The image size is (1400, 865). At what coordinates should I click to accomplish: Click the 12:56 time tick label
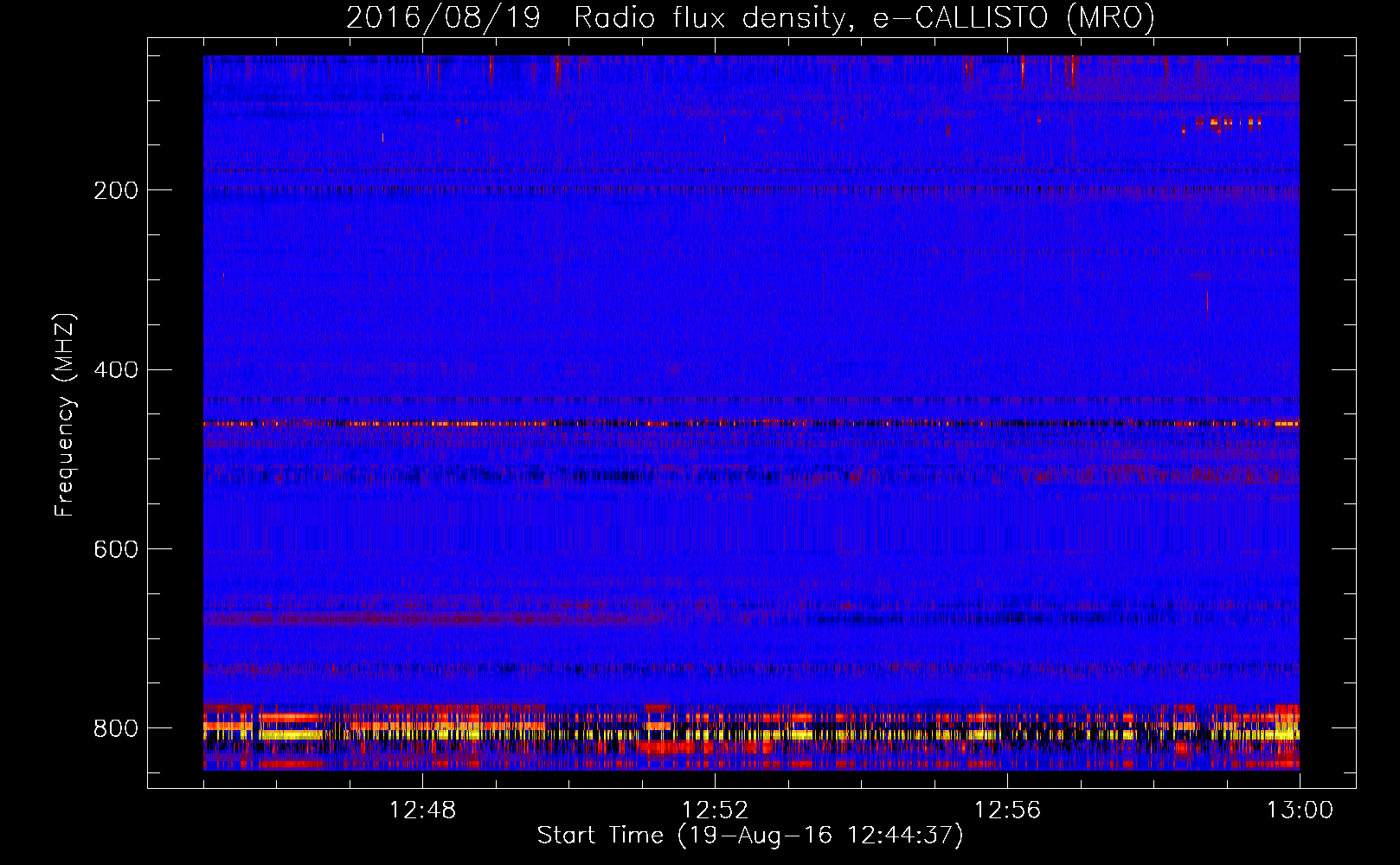(x=1007, y=811)
